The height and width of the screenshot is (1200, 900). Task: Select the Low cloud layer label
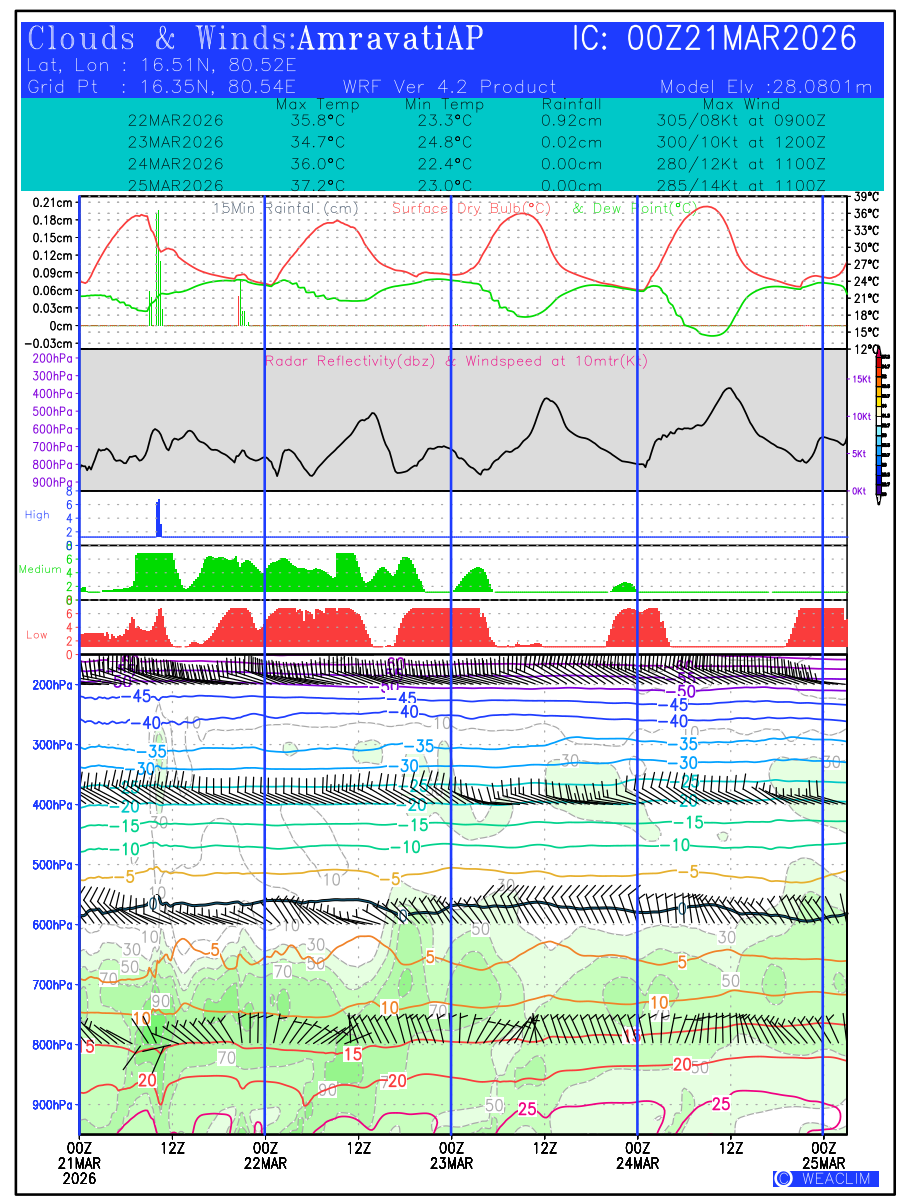tap(37, 635)
